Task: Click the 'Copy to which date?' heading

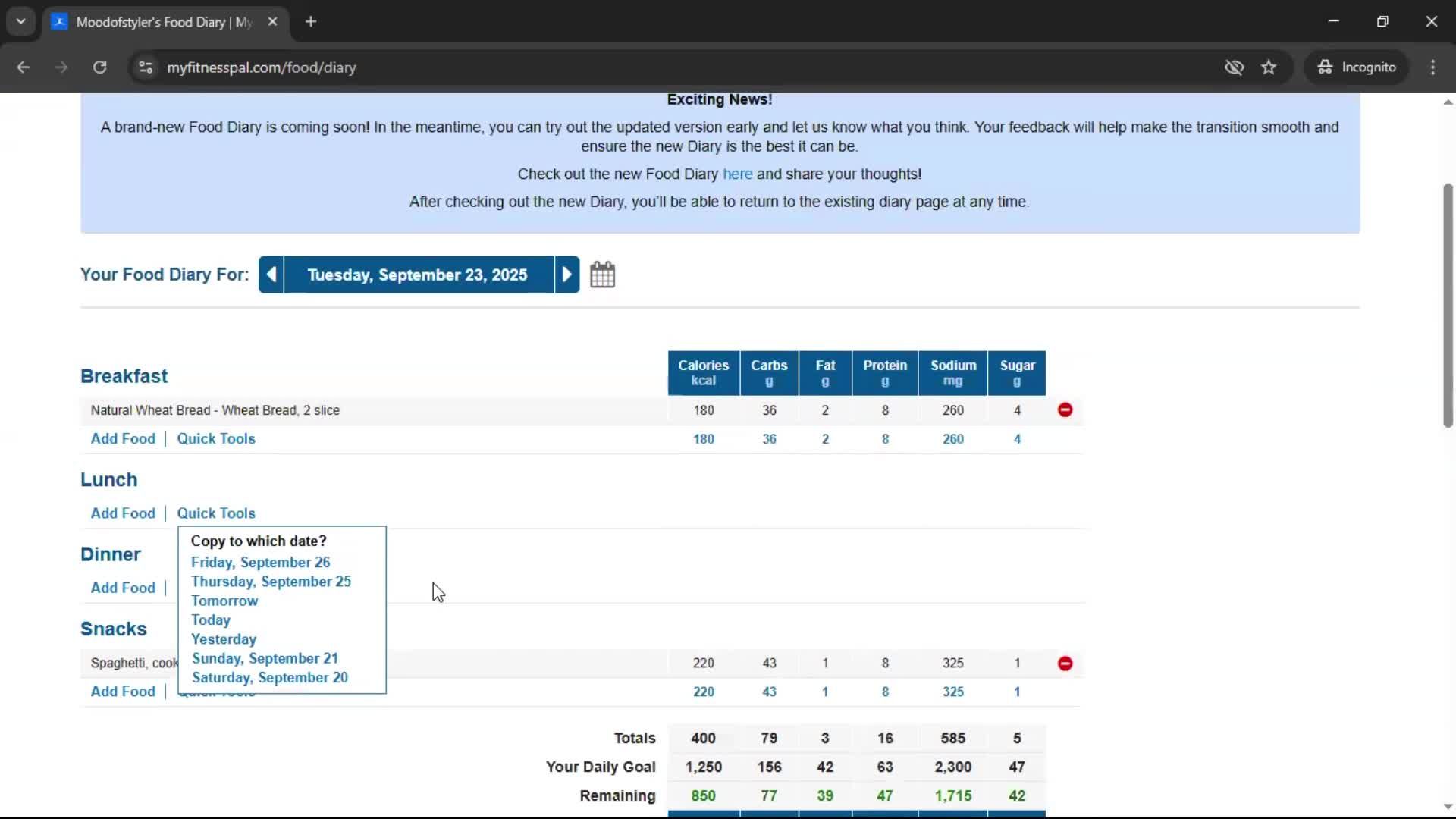Action: (259, 541)
